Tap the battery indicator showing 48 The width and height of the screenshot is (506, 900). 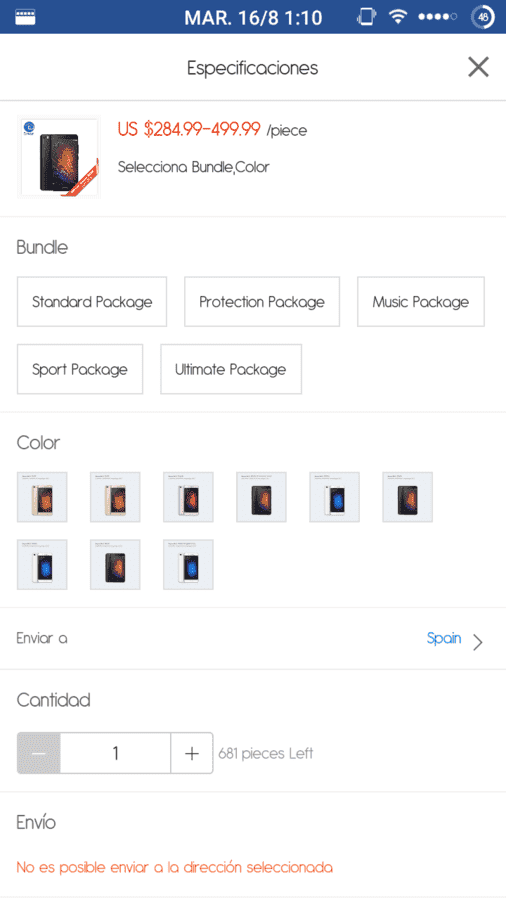point(482,17)
